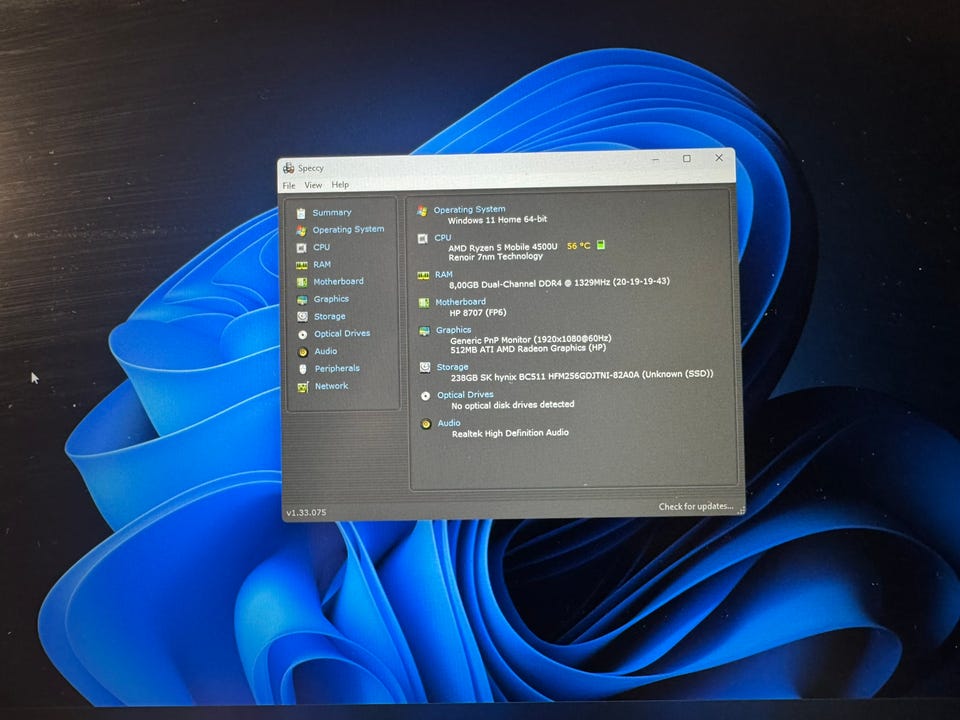Click the Graphics icon in summary pane
Screen dimensions: 960x720
tap(424, 331)
